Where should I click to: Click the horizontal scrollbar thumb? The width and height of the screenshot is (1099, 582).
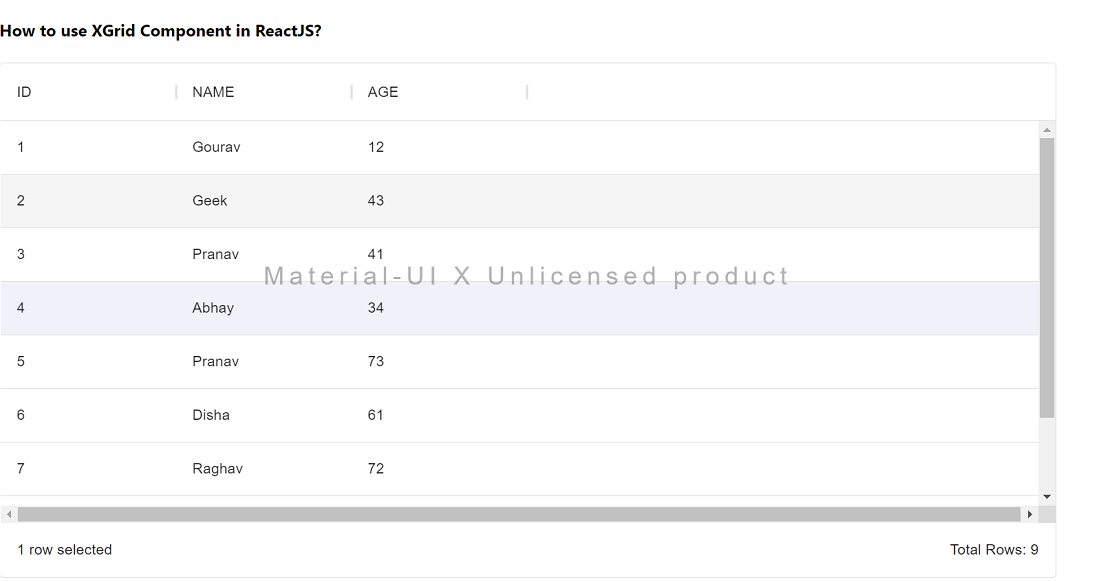(518, 514)
